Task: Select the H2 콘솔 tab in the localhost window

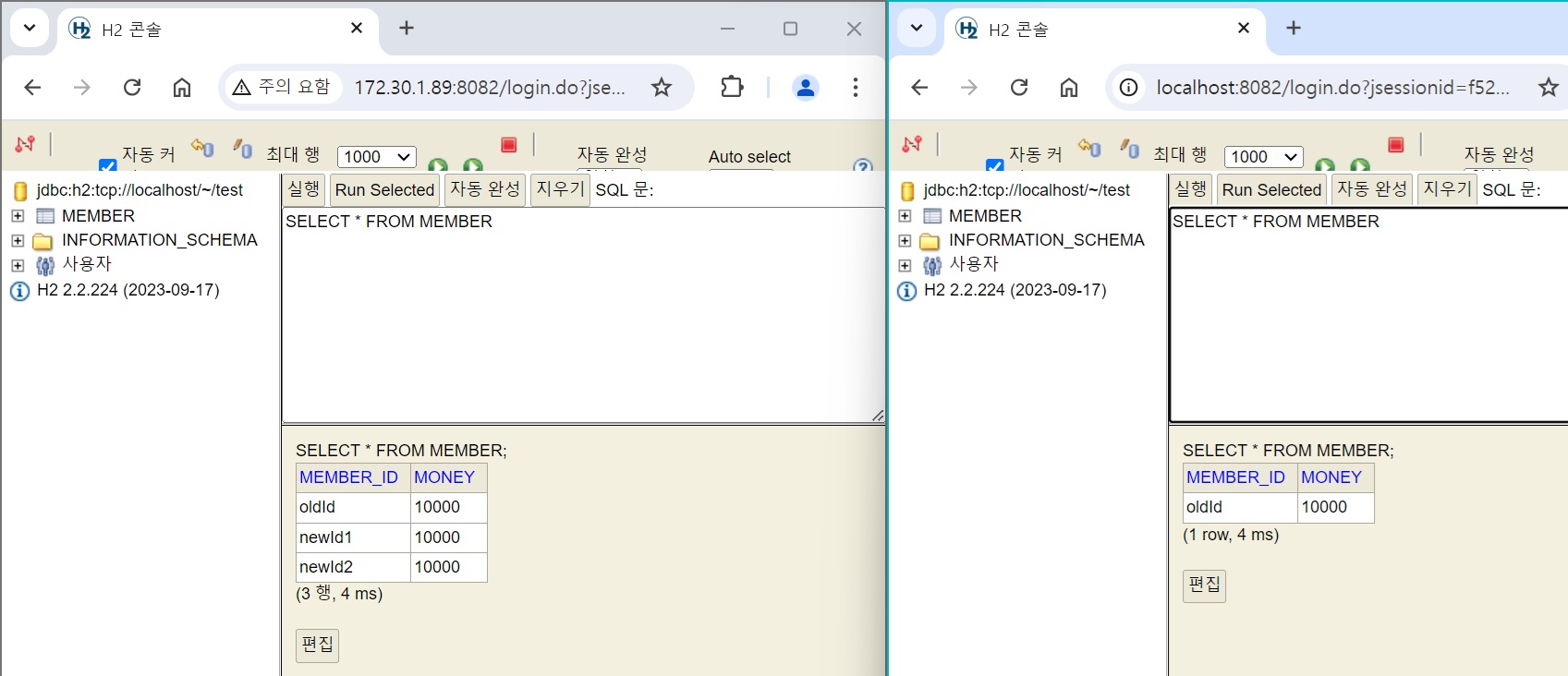Action: [1105, 30]
